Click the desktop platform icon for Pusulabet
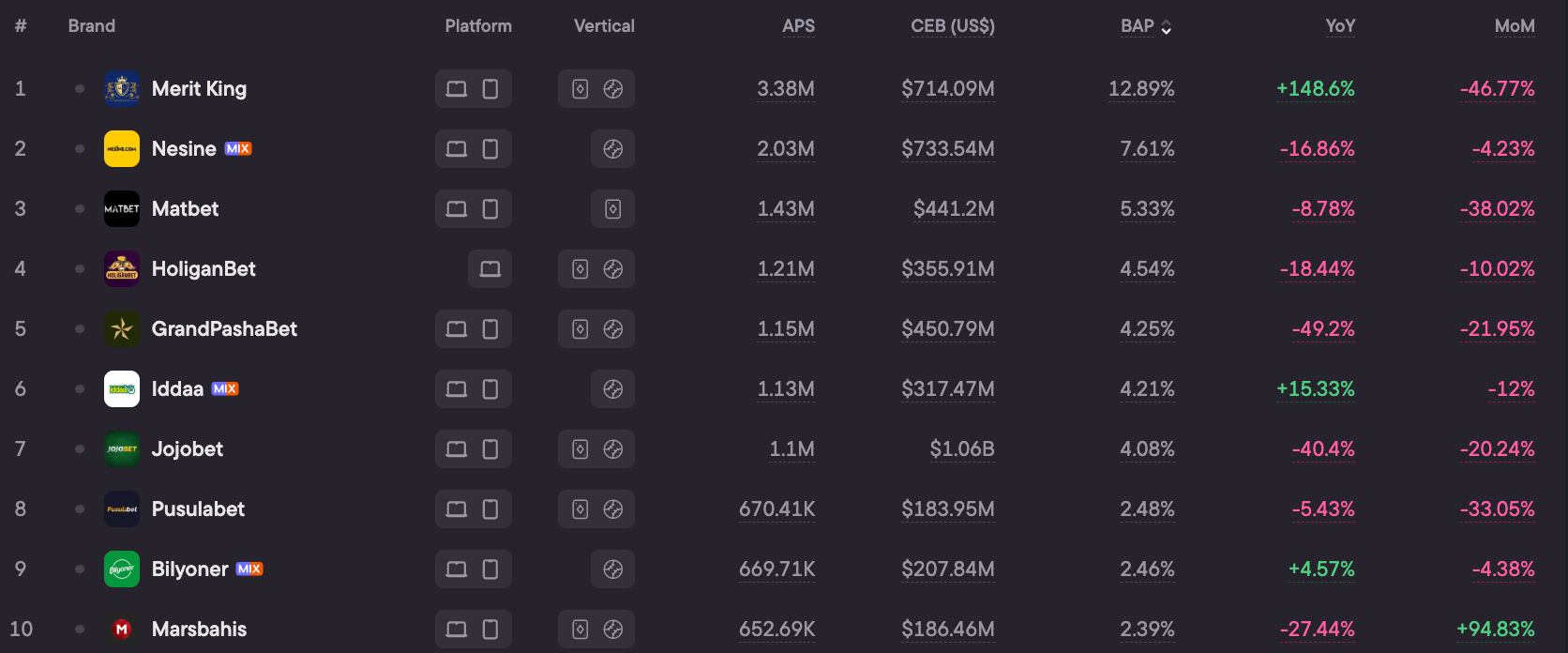 (x=457, y=509)
